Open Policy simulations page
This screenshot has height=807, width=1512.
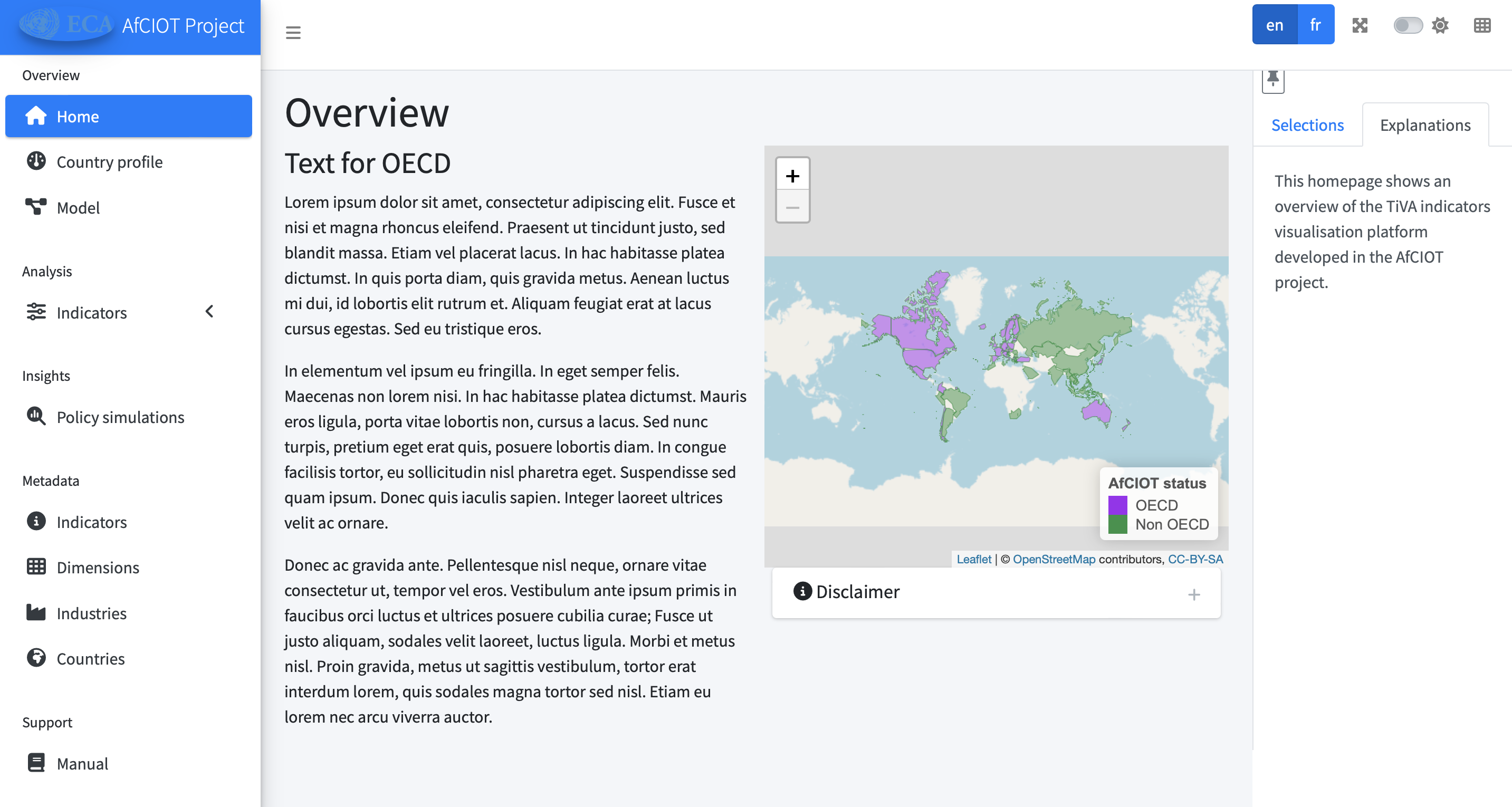120,417
